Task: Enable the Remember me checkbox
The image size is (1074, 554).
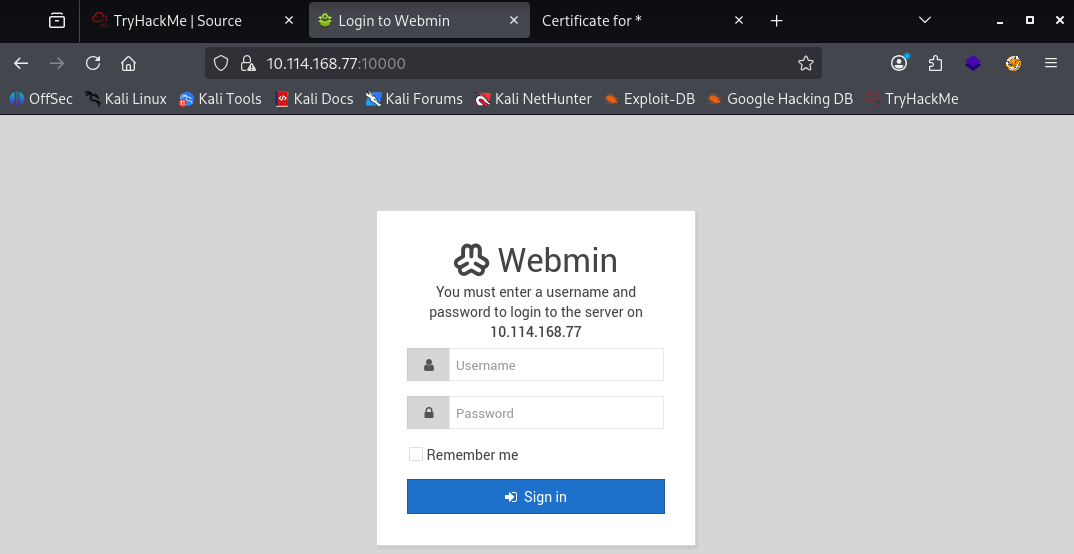Action: coord(416,454)
